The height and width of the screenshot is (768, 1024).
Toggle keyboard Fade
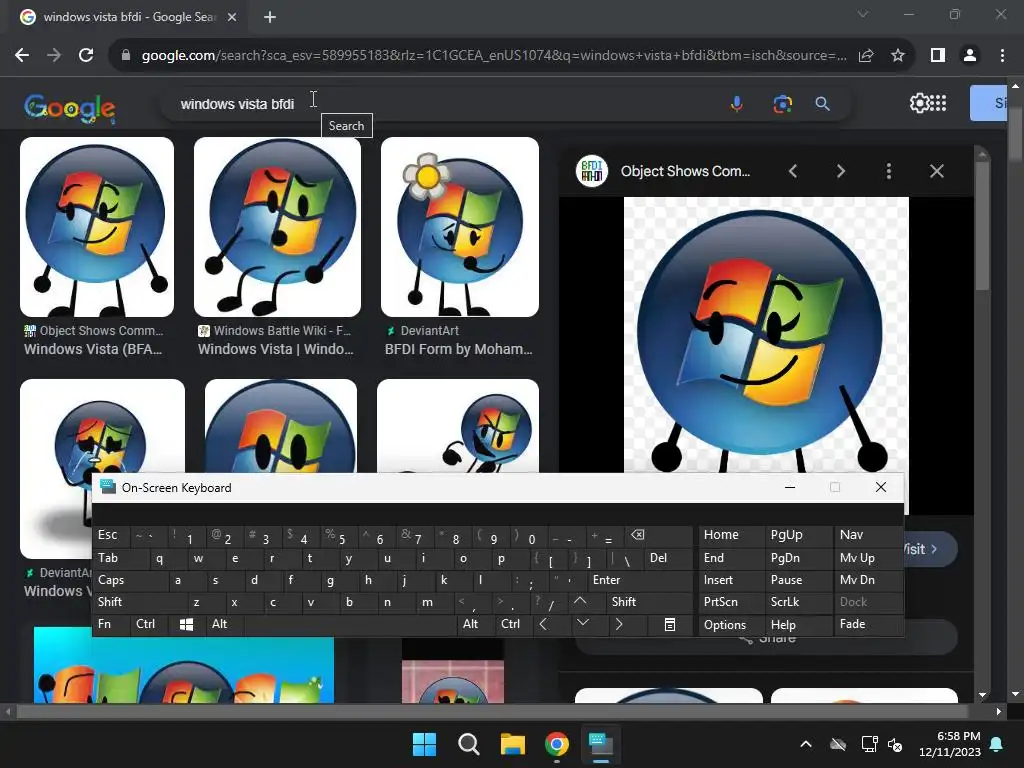tap(868, 624)
